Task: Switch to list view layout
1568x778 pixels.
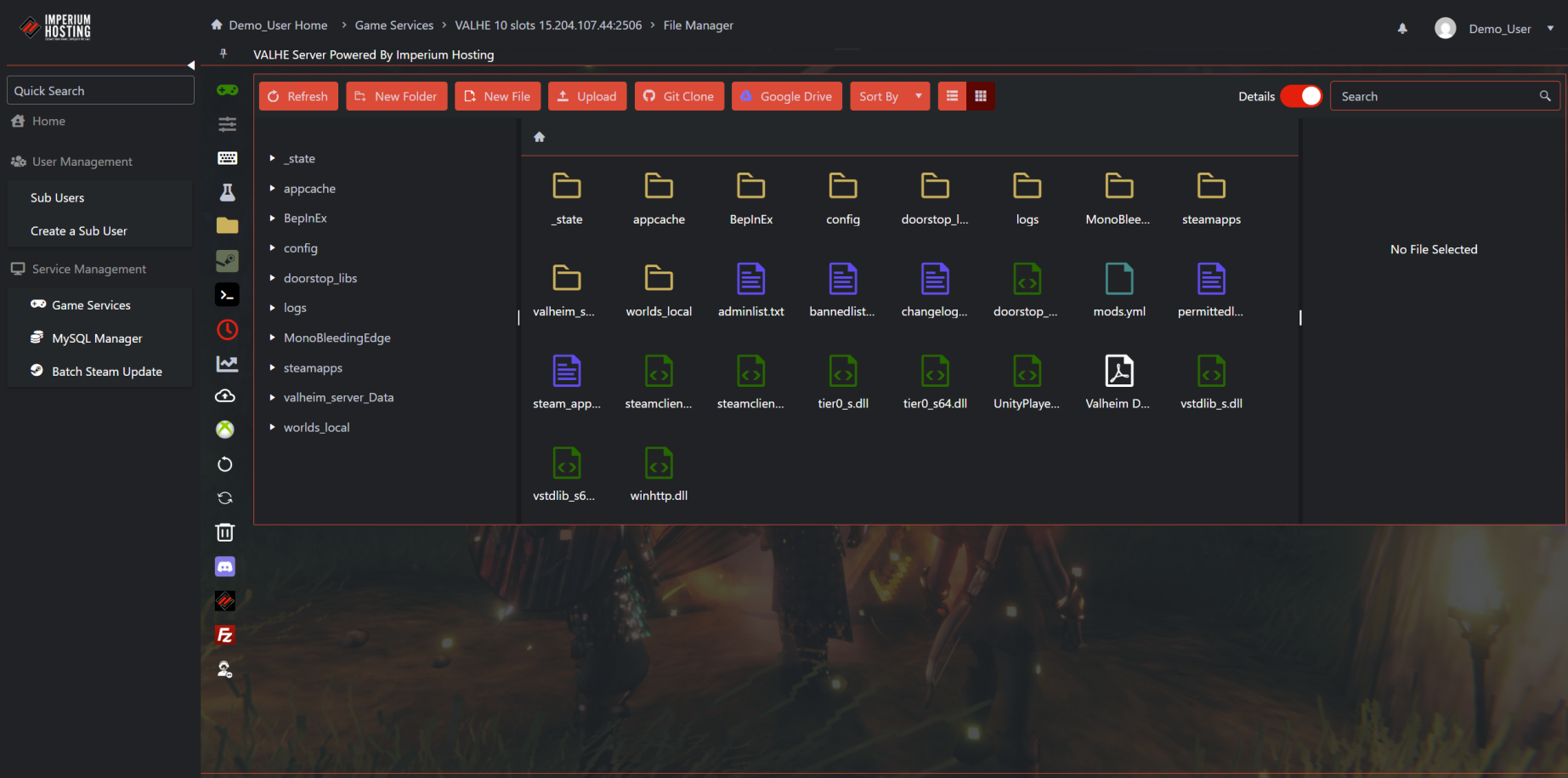Action: pos(952,96)
